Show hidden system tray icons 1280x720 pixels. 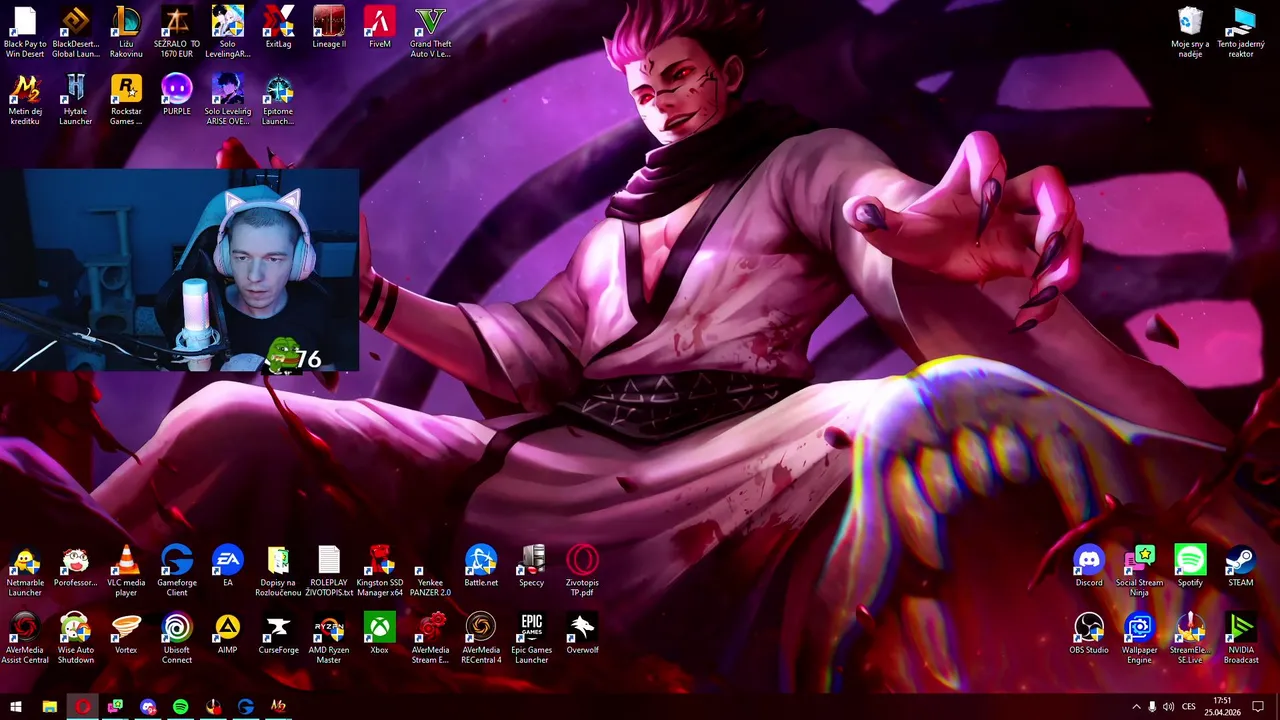pos(1136,707)
